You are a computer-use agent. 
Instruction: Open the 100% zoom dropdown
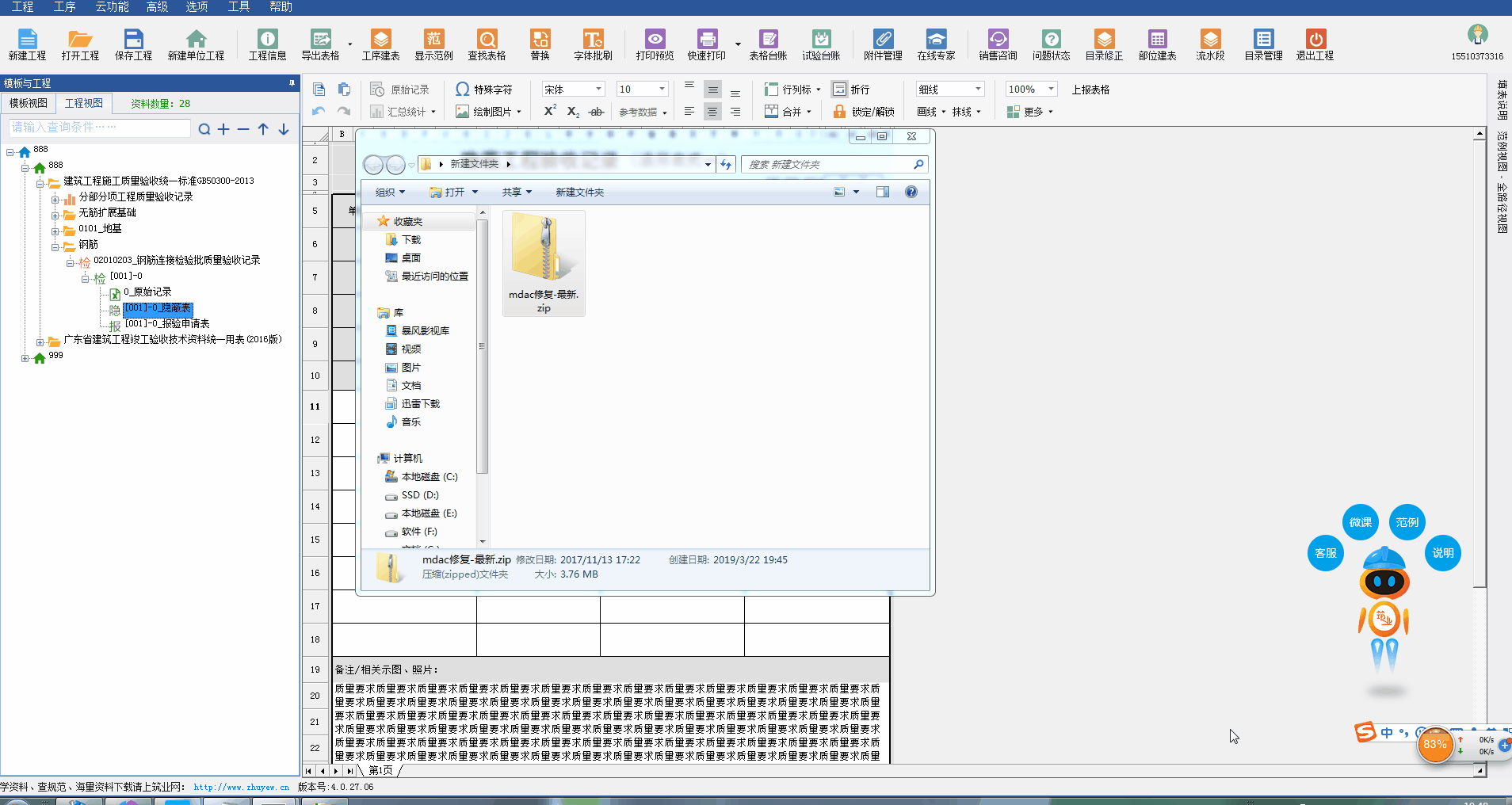click(x=1051, y=90)
